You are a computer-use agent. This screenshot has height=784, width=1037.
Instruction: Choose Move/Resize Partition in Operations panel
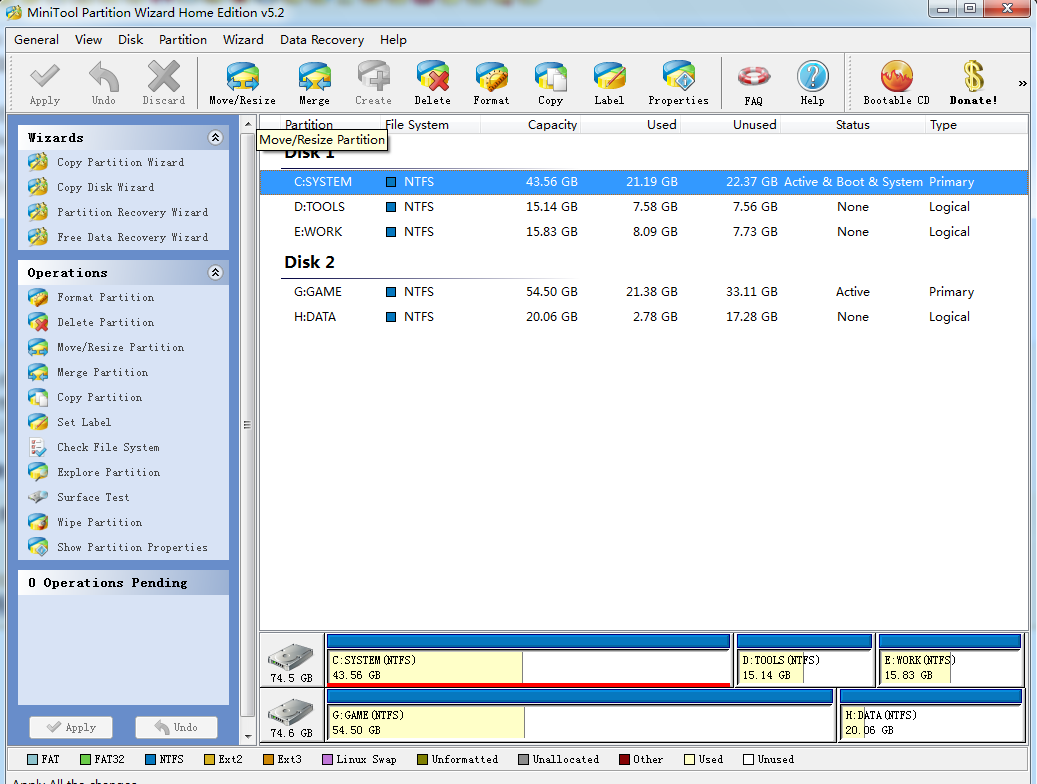point(120,347)
